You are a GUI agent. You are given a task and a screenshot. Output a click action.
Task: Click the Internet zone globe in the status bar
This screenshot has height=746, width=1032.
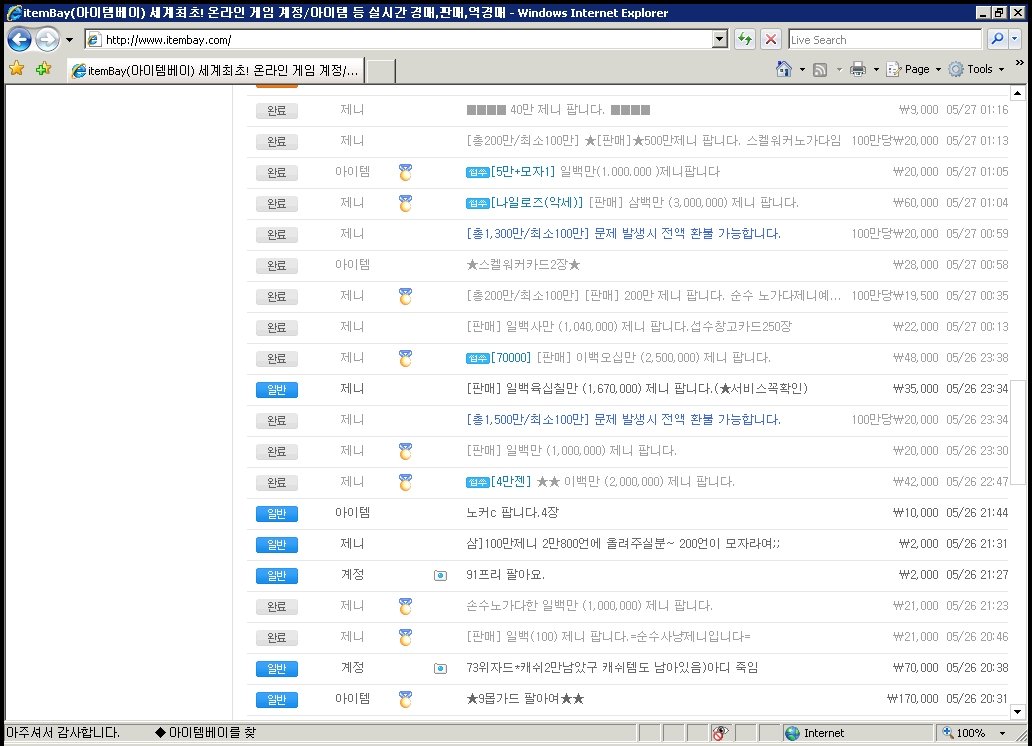pos(791,733)
